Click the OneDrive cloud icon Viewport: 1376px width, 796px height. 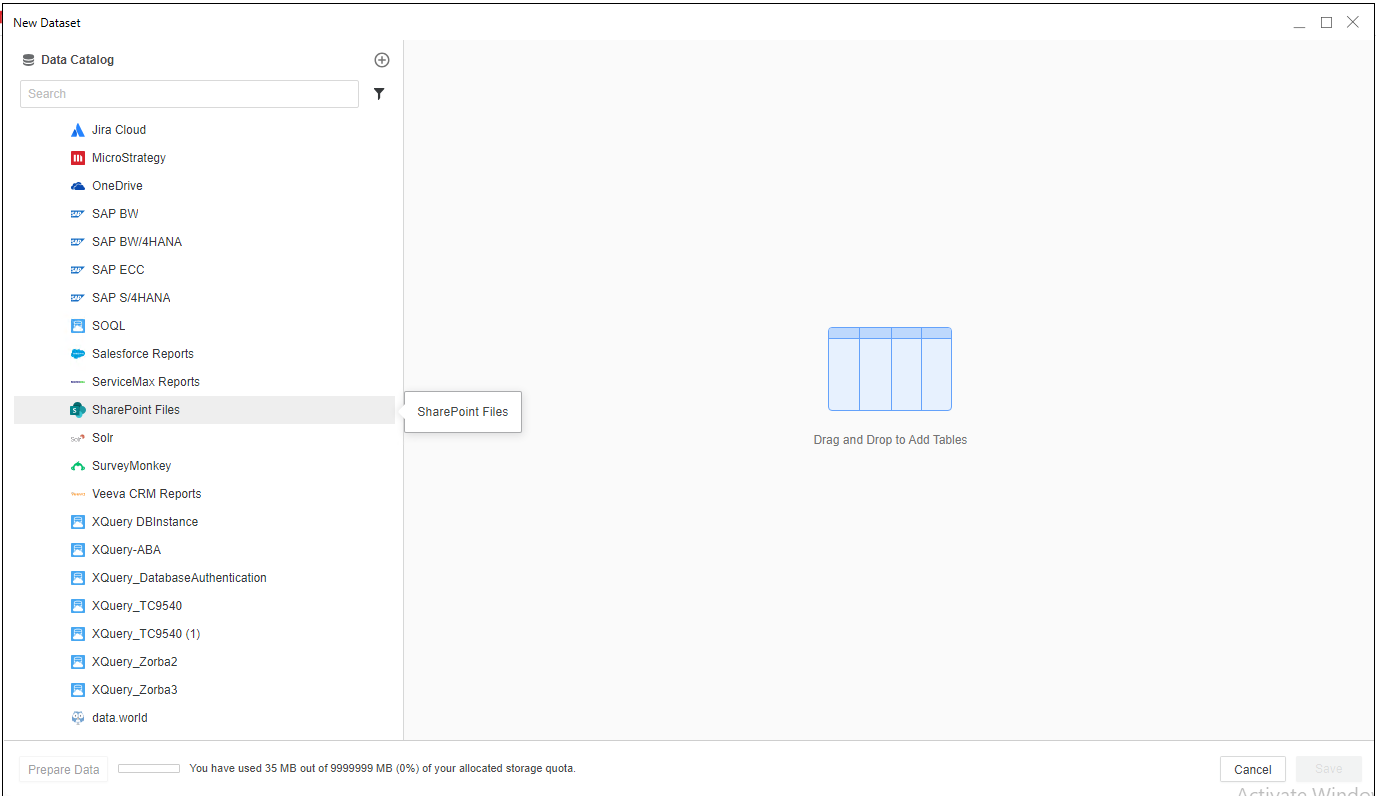coord(77,185)
